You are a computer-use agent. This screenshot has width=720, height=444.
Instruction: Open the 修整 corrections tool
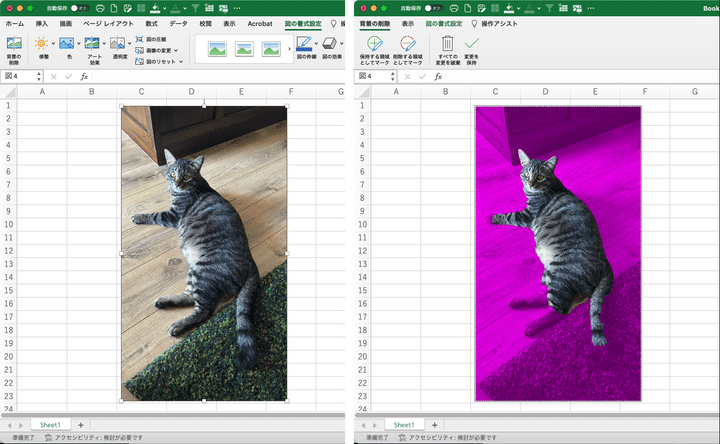42,43
